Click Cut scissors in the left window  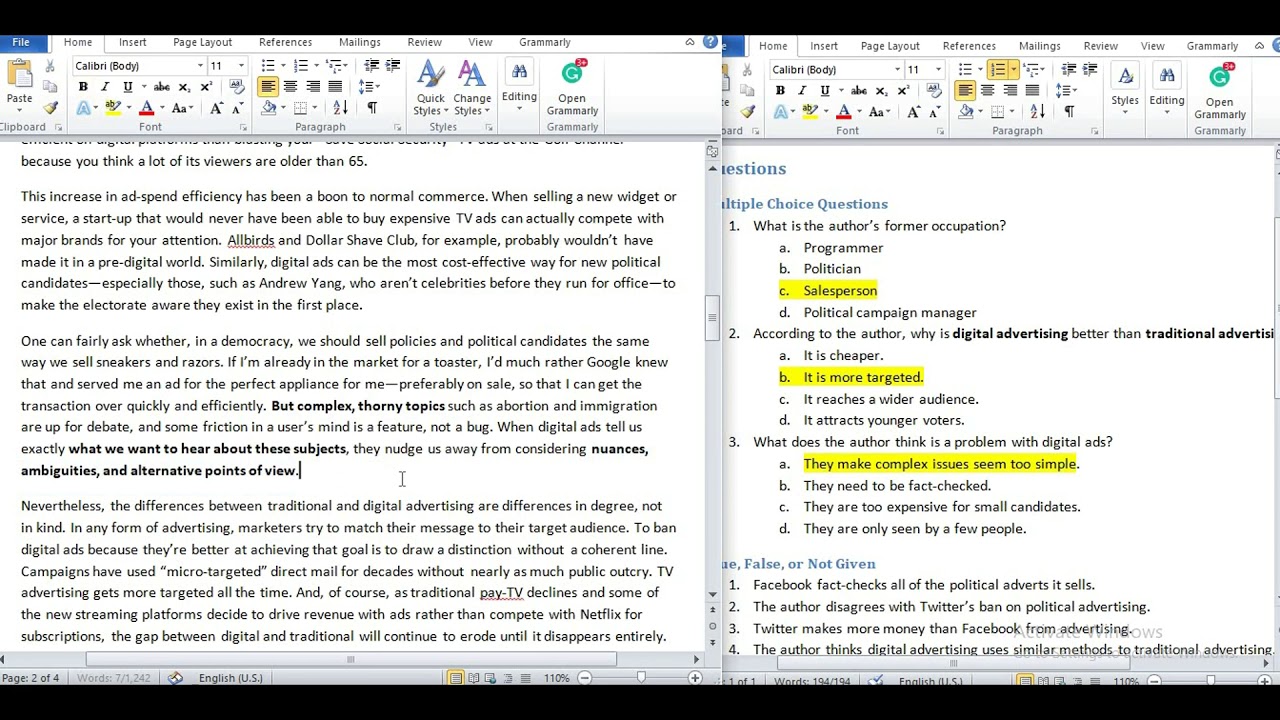click(x=50, y=66)
